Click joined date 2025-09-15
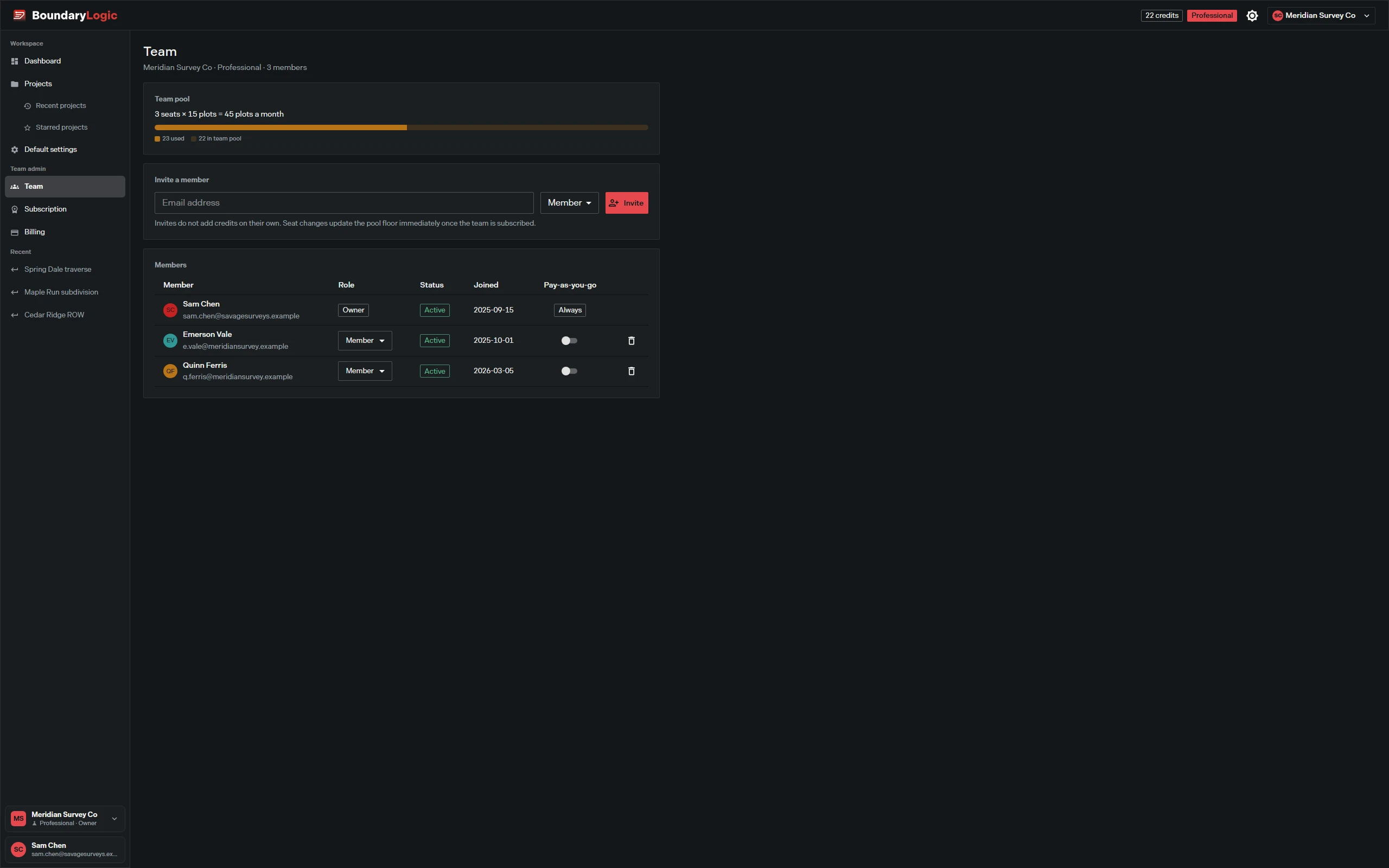 point(493,310)
